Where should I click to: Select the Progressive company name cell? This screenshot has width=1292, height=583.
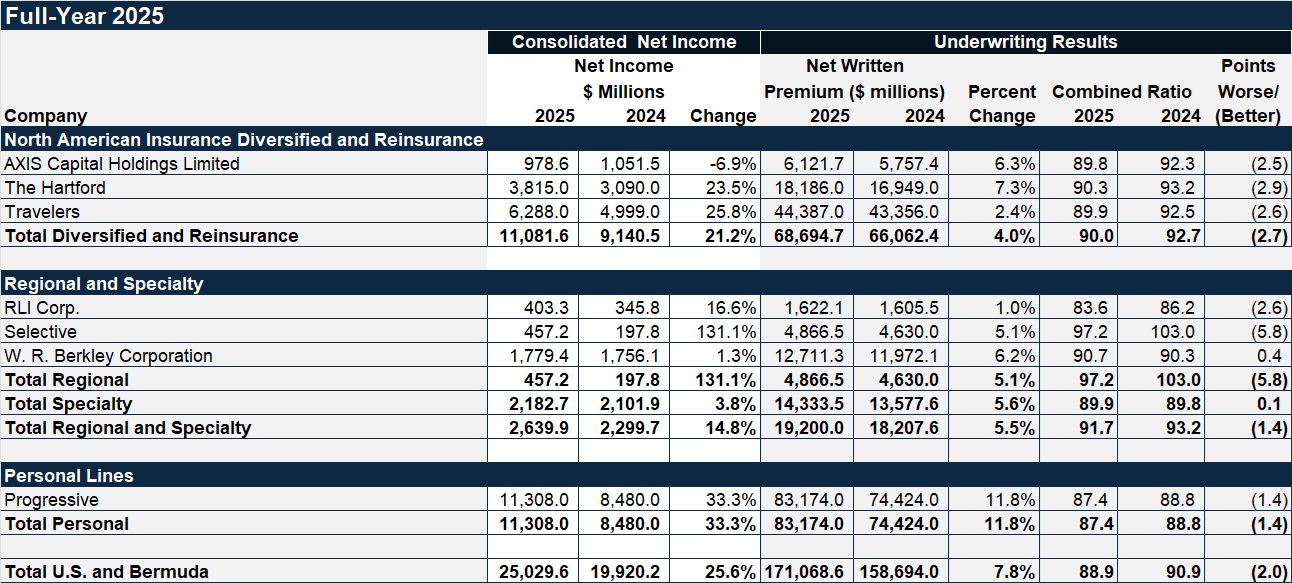tap(51, 500)
